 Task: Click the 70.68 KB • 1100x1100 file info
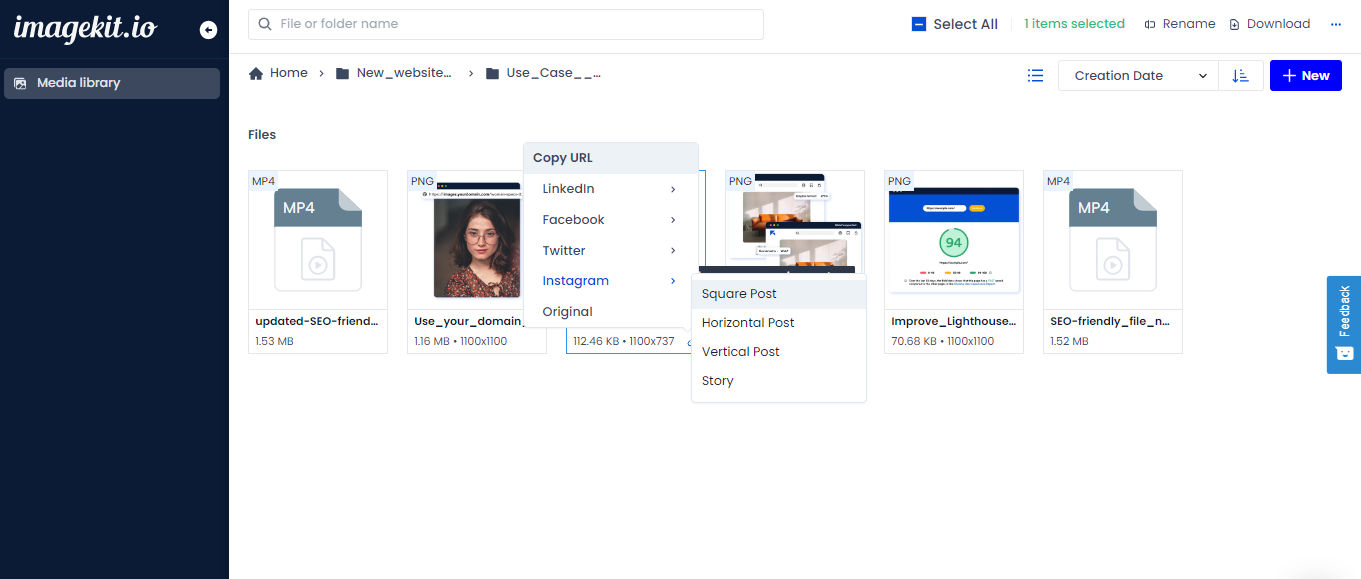[x=943, y=341]
